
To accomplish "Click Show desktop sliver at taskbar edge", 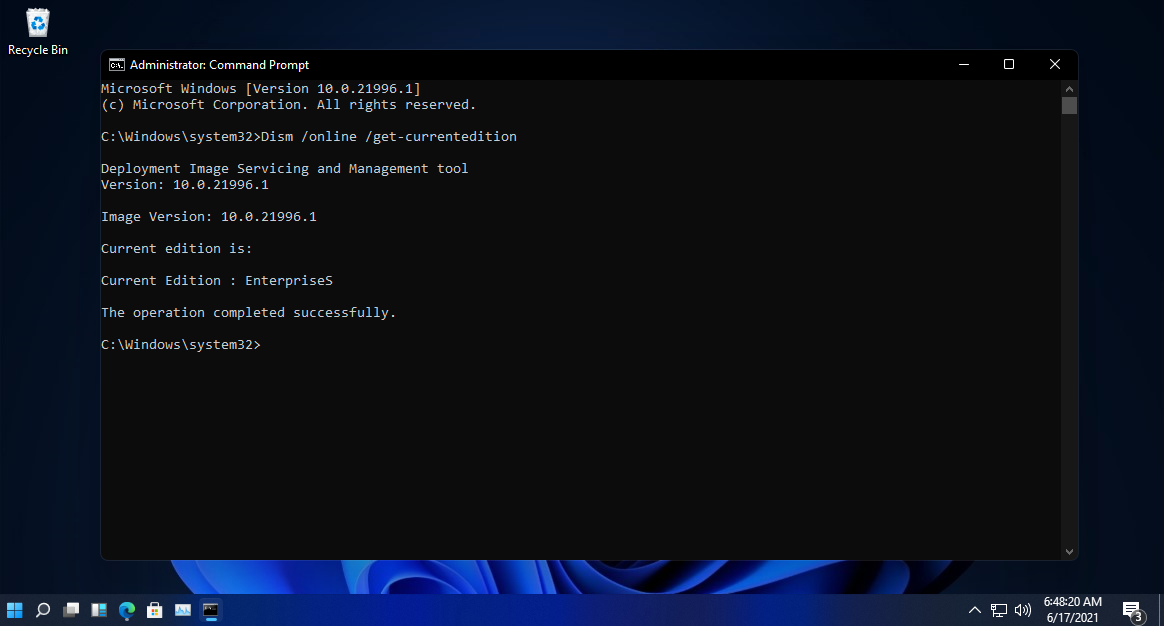I will click(x=1160, y=610).
